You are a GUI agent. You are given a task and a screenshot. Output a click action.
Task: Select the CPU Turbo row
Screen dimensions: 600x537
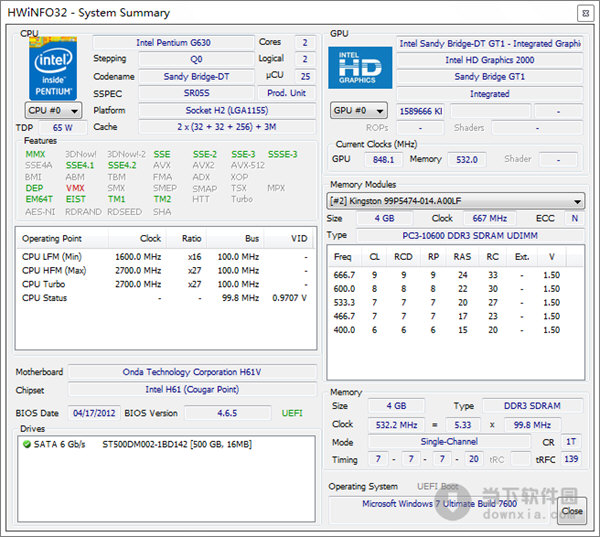165,284
